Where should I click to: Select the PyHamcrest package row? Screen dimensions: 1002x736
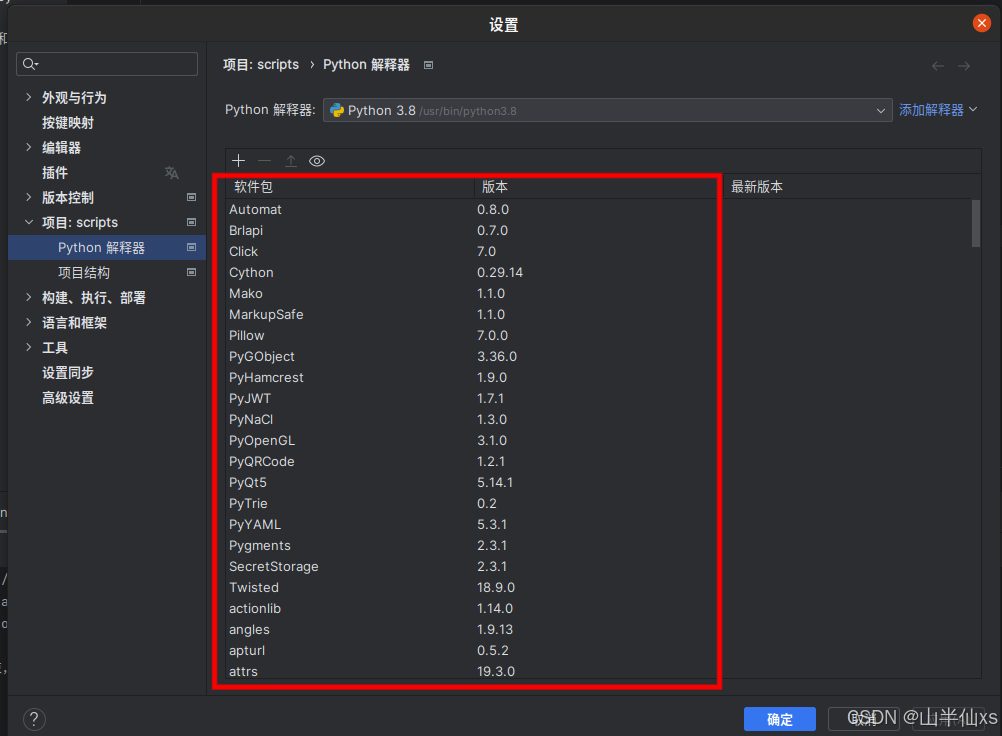pyautogui.click(x=599, y=378)
